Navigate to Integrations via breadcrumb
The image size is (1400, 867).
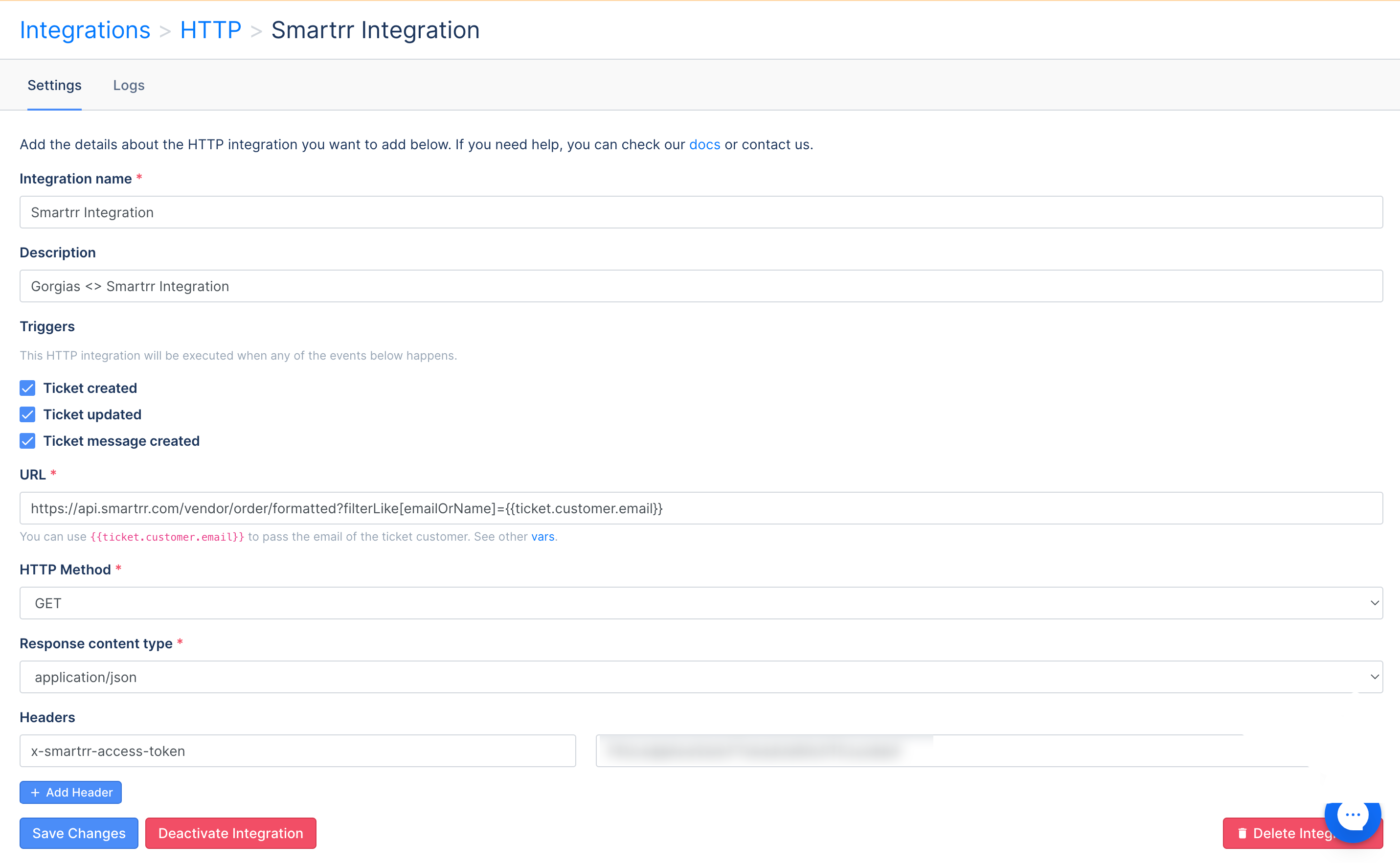[x=85, y=29]
